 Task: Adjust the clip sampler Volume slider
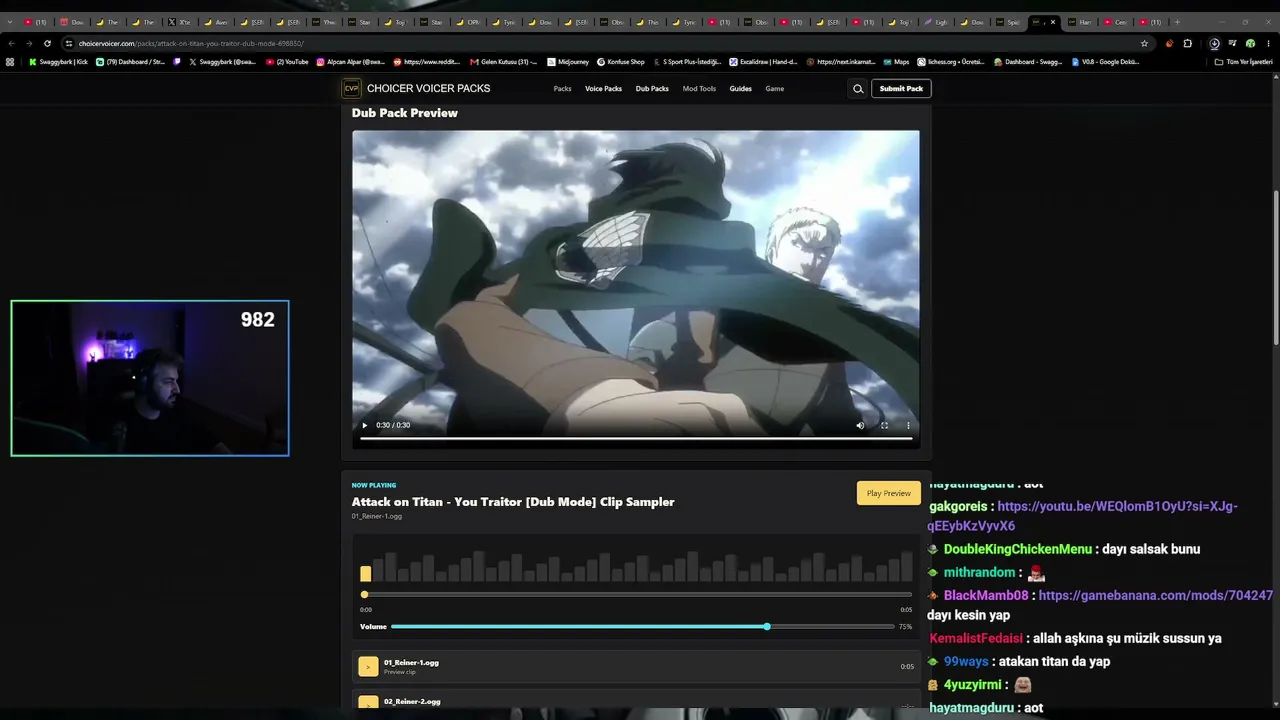point(642,627)
